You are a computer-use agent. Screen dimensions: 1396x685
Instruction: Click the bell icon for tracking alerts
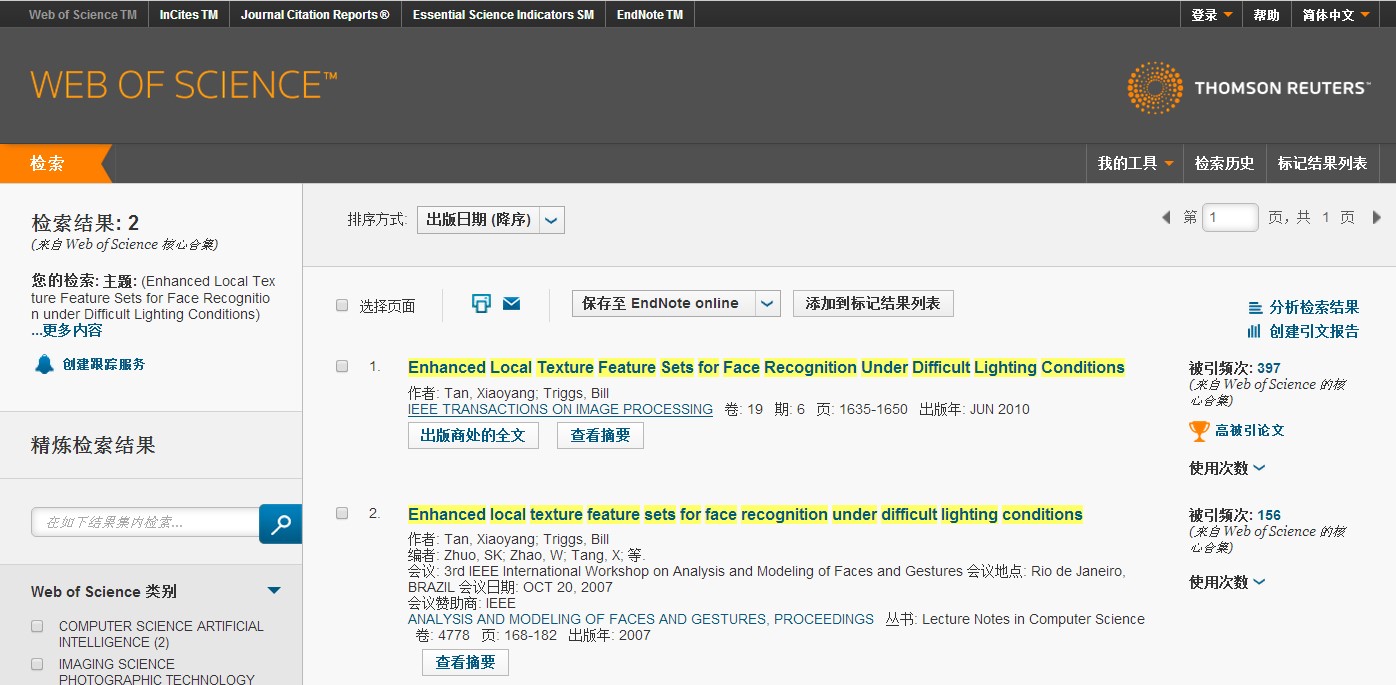[x=44, y=364]
